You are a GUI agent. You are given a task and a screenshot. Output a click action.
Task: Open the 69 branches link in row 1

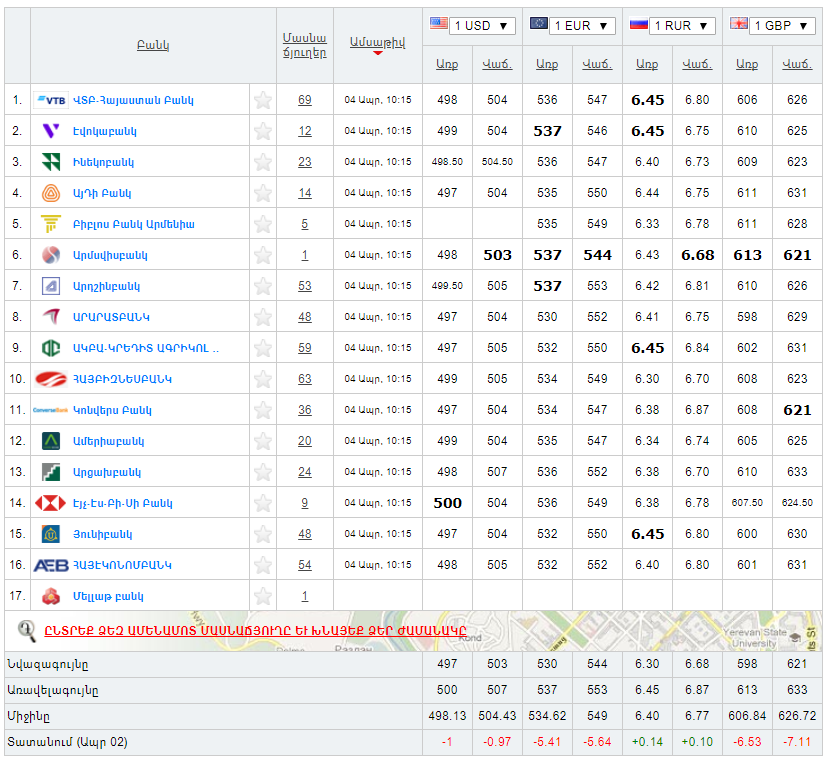(305, 100)
